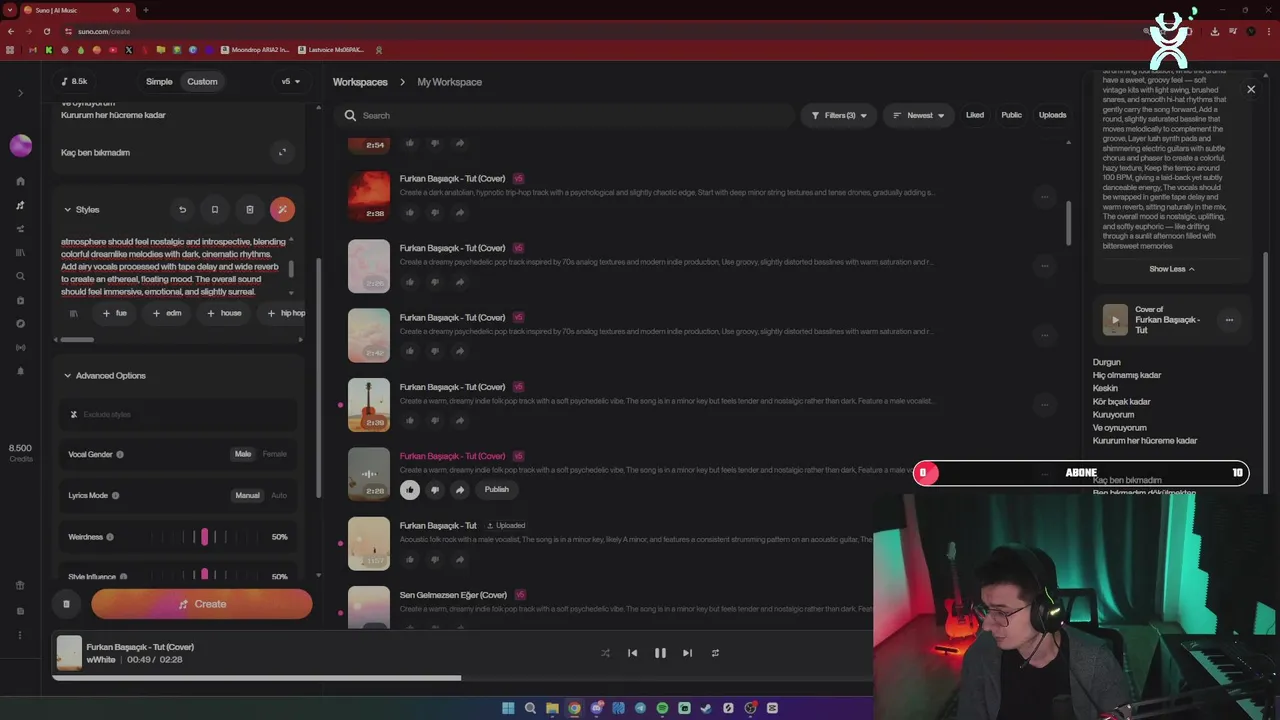Open the Explore compass icon in sidebar
Image resolution: width=1280 pixels, height=720 pixels.
click(20, 323)
